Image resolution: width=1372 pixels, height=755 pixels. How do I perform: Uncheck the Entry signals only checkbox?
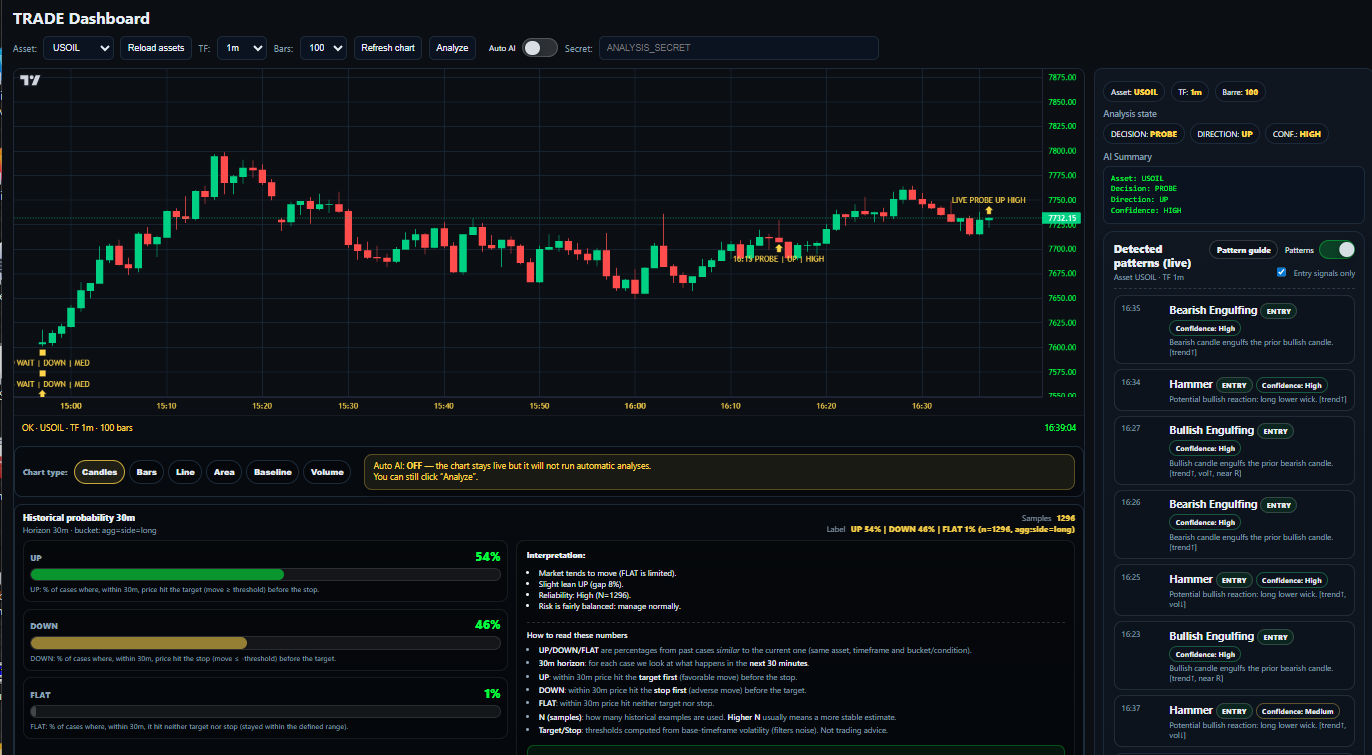[x=1282, y=272]
